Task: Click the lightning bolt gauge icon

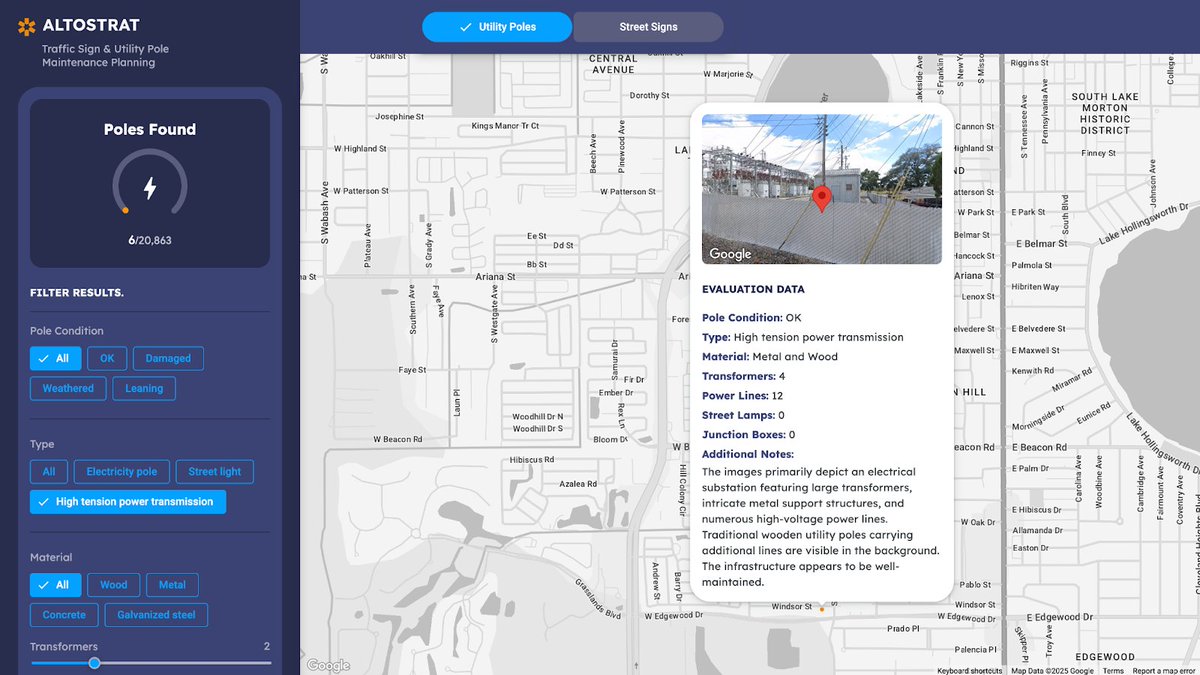Action: [x=150, y=188]
